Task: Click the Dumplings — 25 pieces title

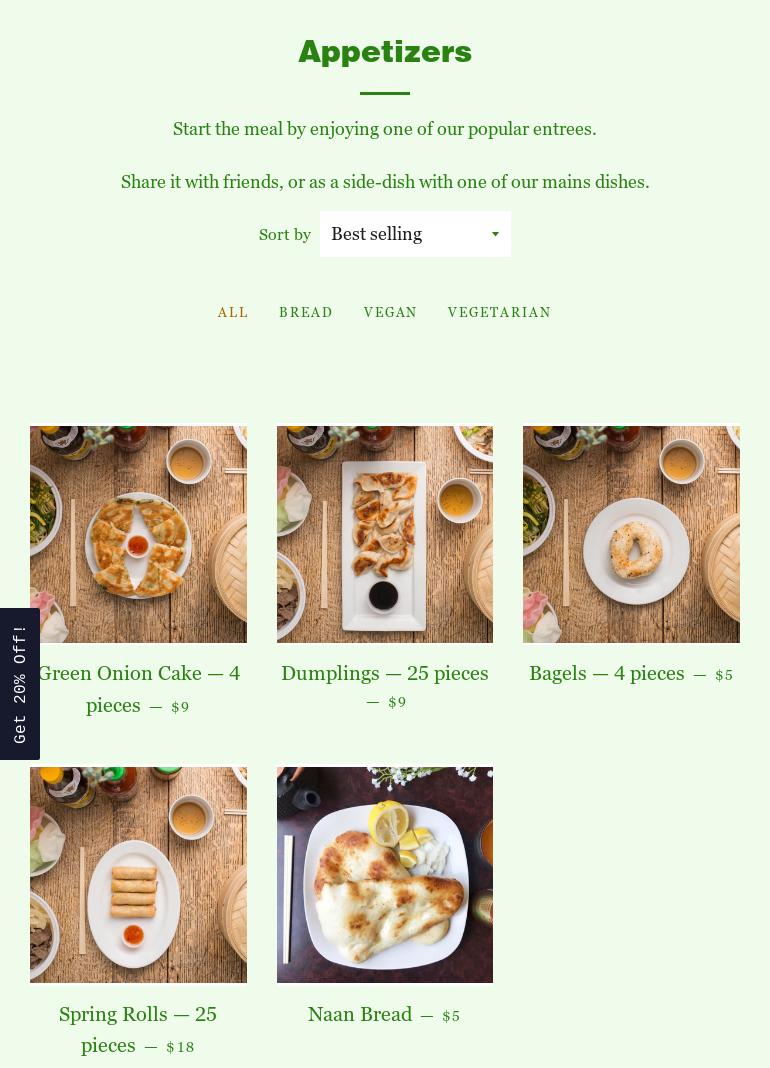Action: pyautogui.click(x=384, y=674)
